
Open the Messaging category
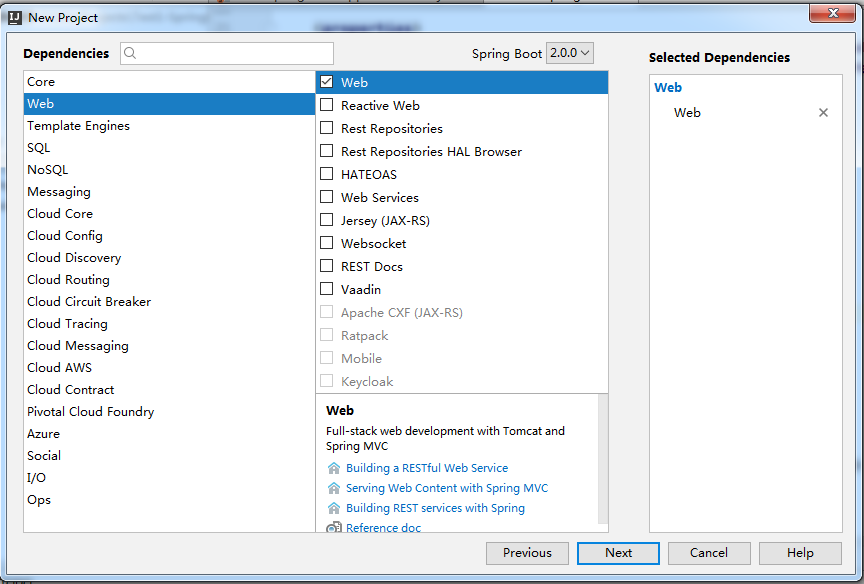[x=169, y=192]
